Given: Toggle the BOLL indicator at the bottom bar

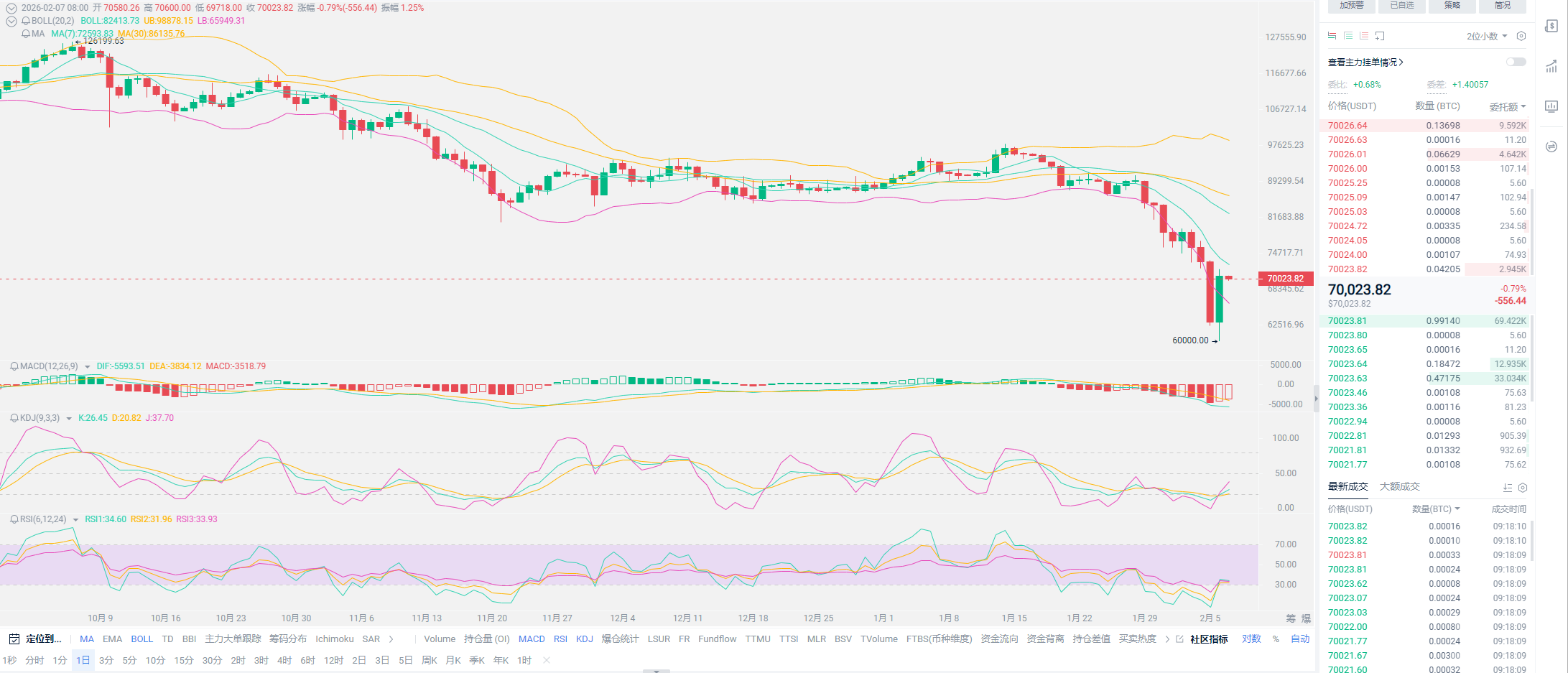Looking at the screenshot, I should click(x=142, y=639).
